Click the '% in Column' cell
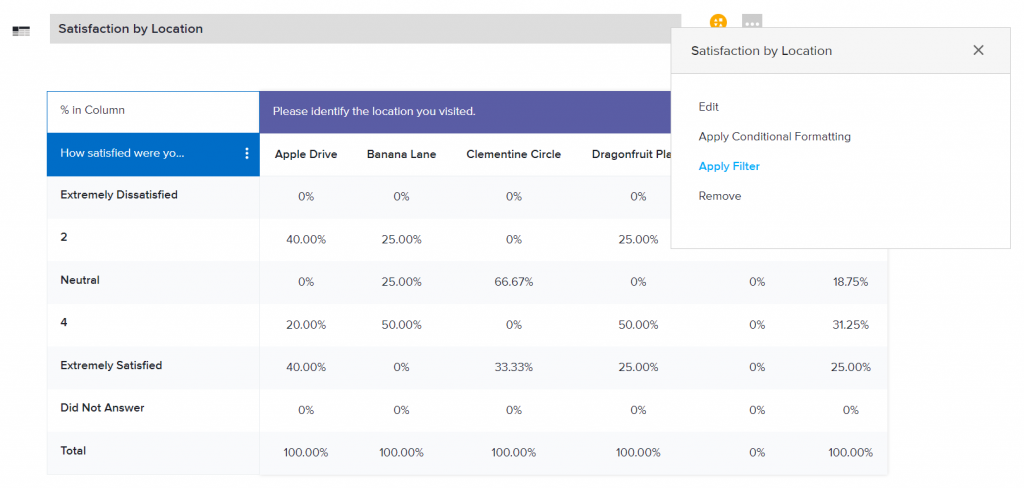 153,111
